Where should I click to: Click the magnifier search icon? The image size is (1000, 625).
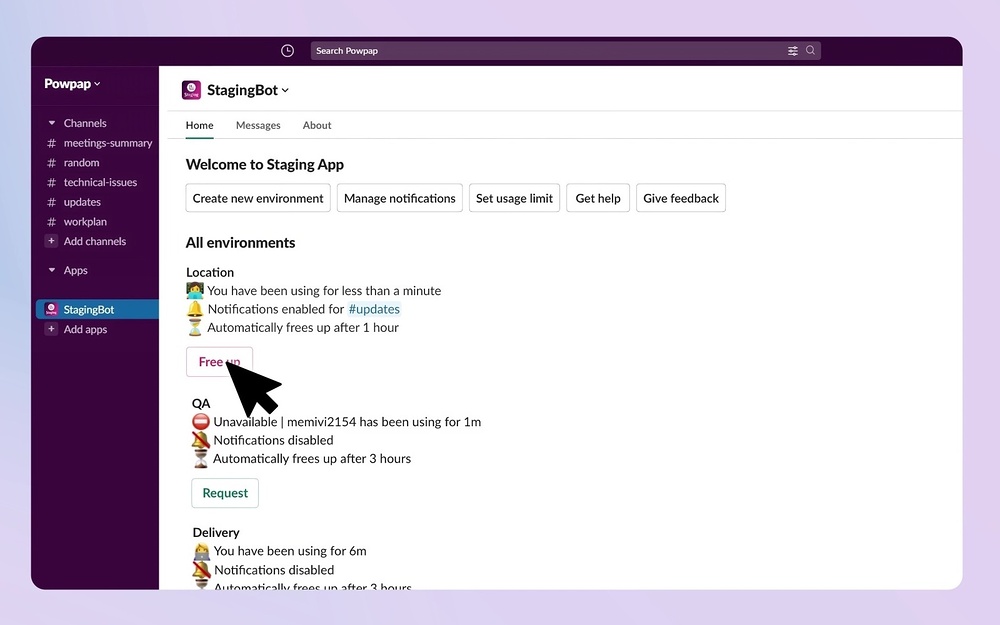(811, 50)
